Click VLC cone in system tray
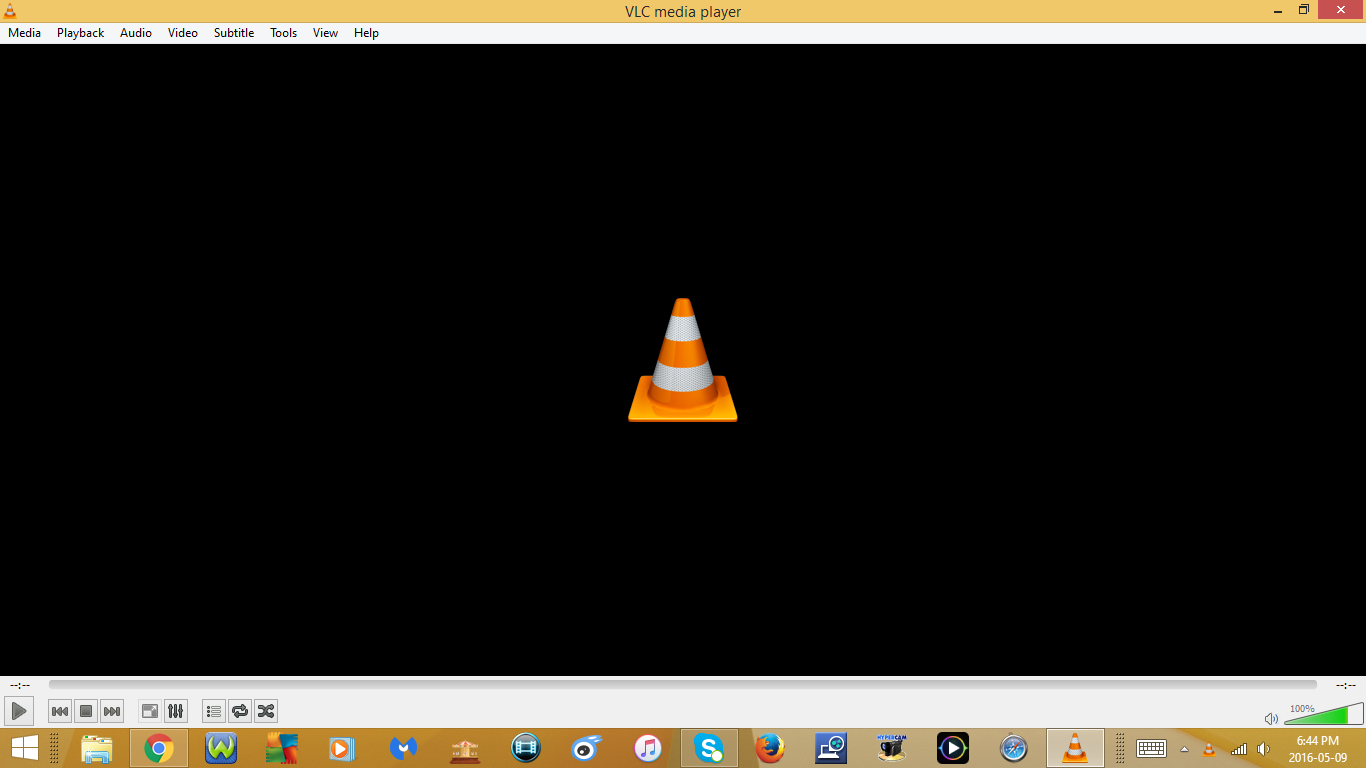 [1209, 748]
